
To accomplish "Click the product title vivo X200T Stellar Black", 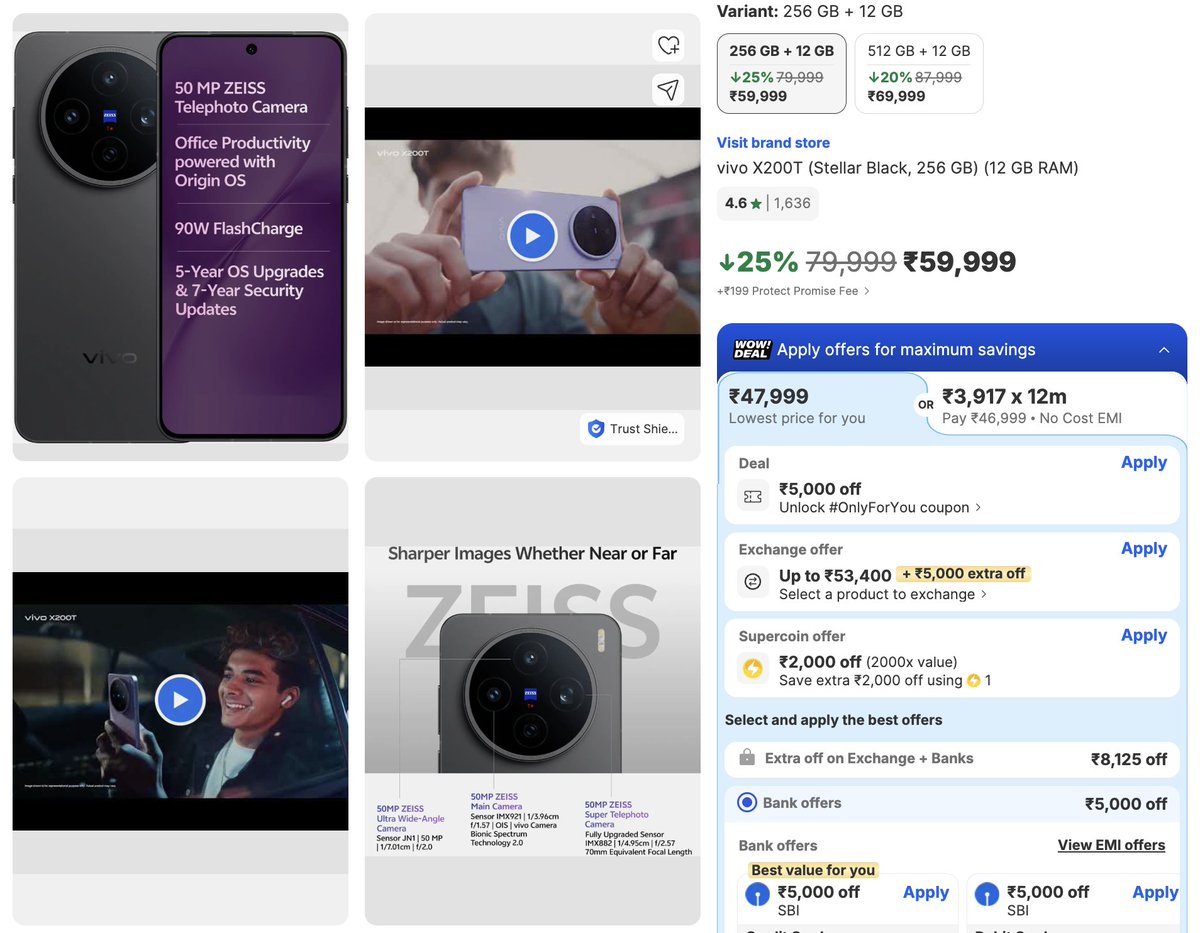I will click(898, 168).
